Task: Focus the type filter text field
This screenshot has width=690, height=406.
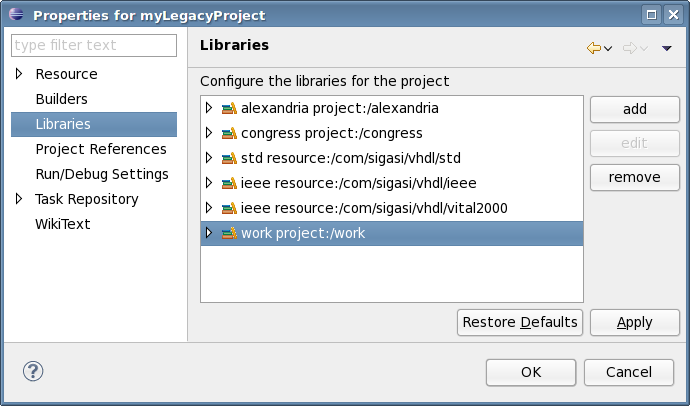Action: (94, 45)
